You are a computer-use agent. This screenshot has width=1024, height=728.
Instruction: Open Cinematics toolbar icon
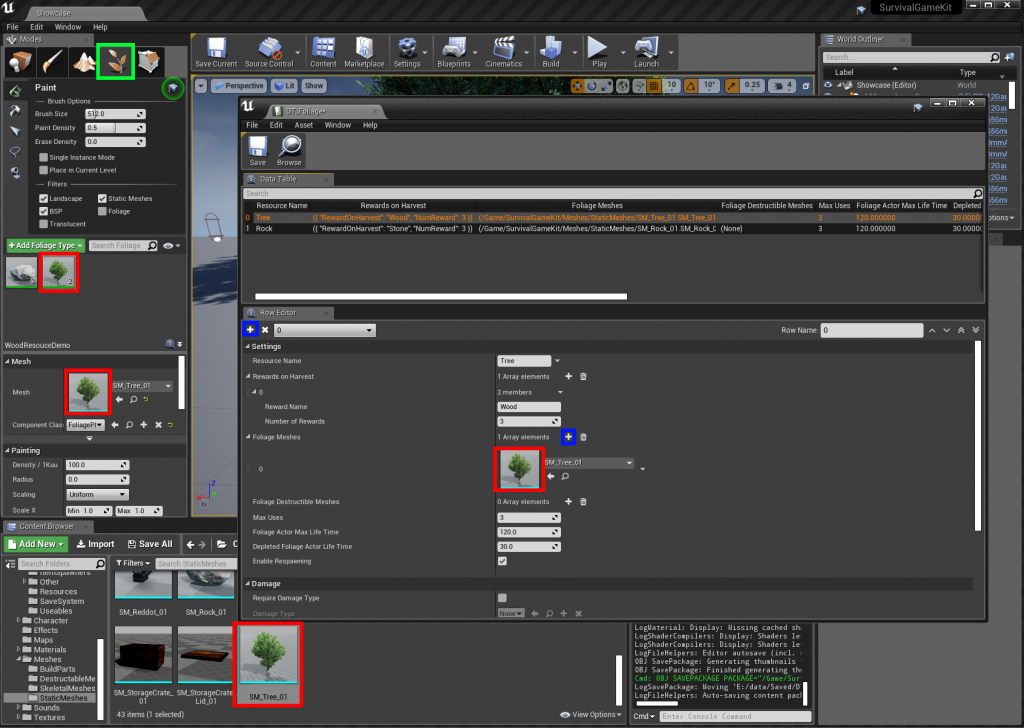coord(504,52)
